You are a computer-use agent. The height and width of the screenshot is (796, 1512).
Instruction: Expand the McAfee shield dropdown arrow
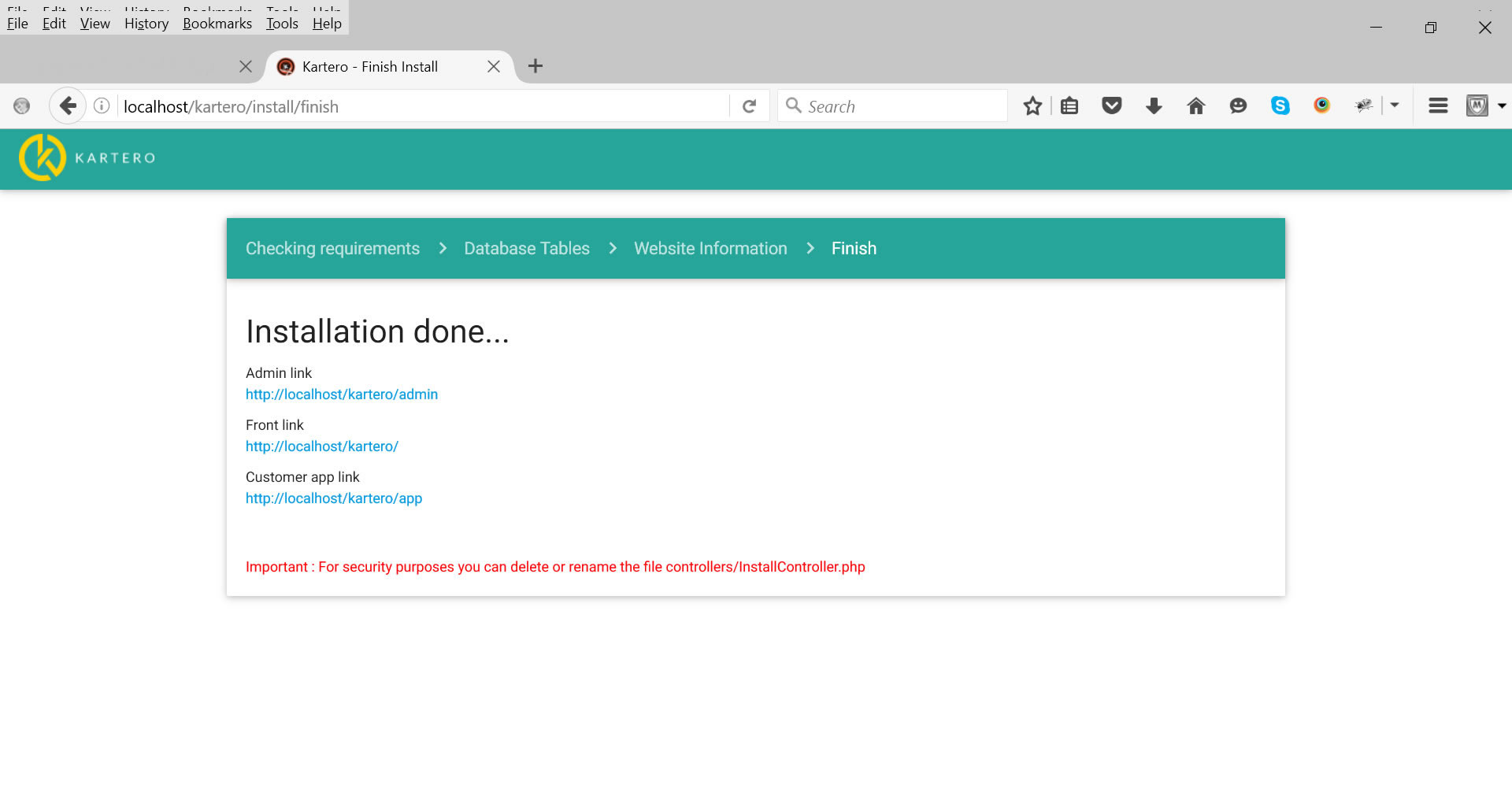click(x=1502, y=106)
